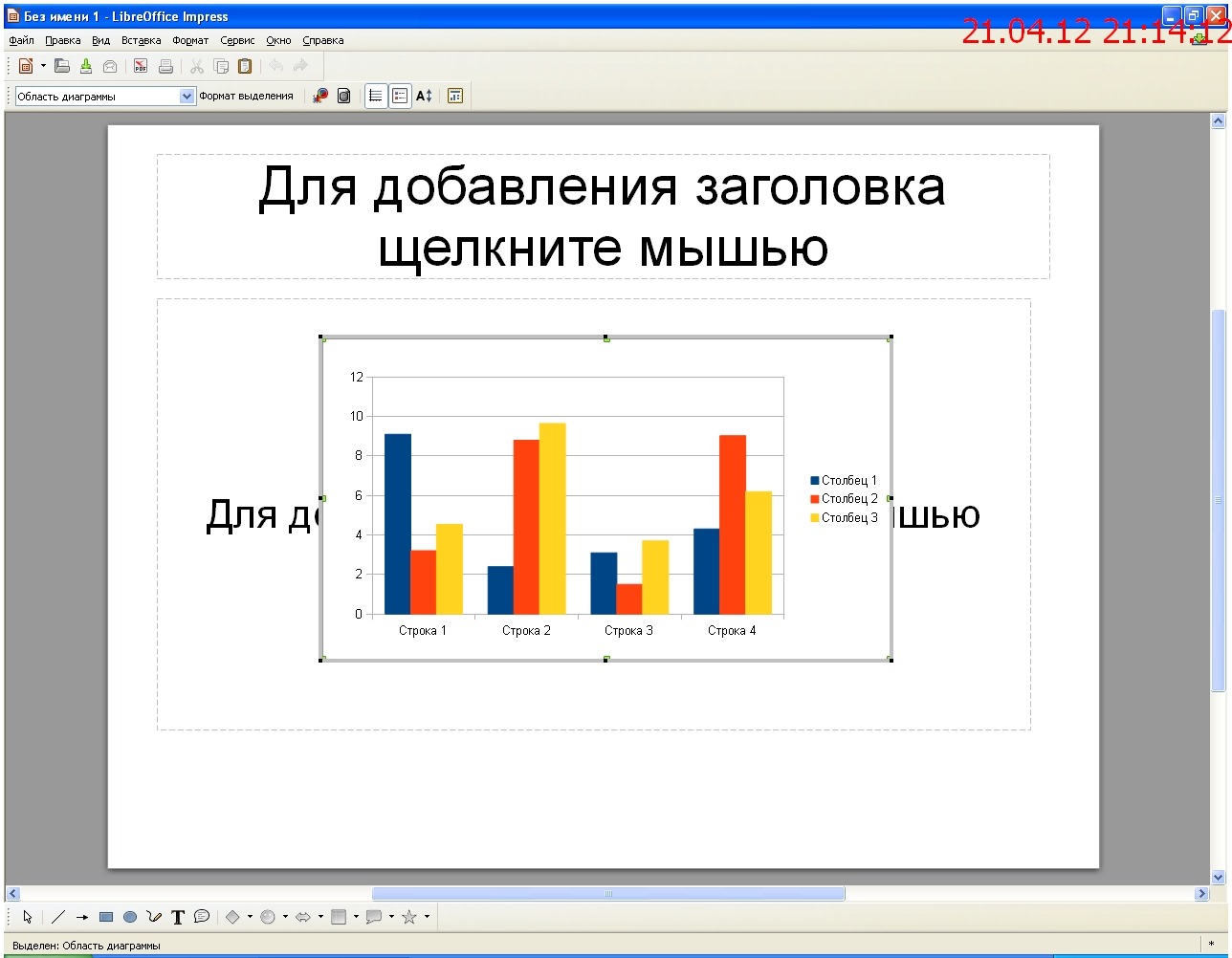This screenshot has height=958, width=1232.
Task: Click the Print toolbar icon
Action: pos(165,66)
